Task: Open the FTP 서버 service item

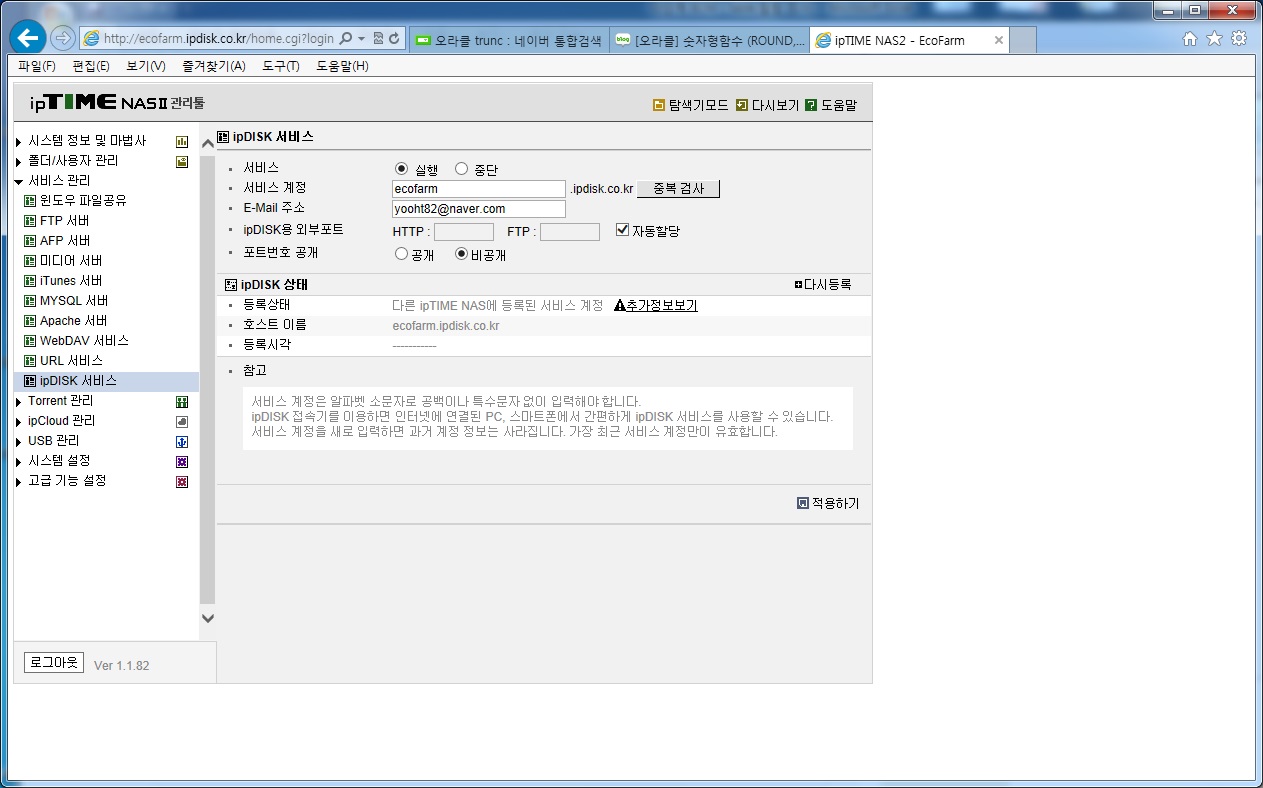Action: [x=64, y=221]
